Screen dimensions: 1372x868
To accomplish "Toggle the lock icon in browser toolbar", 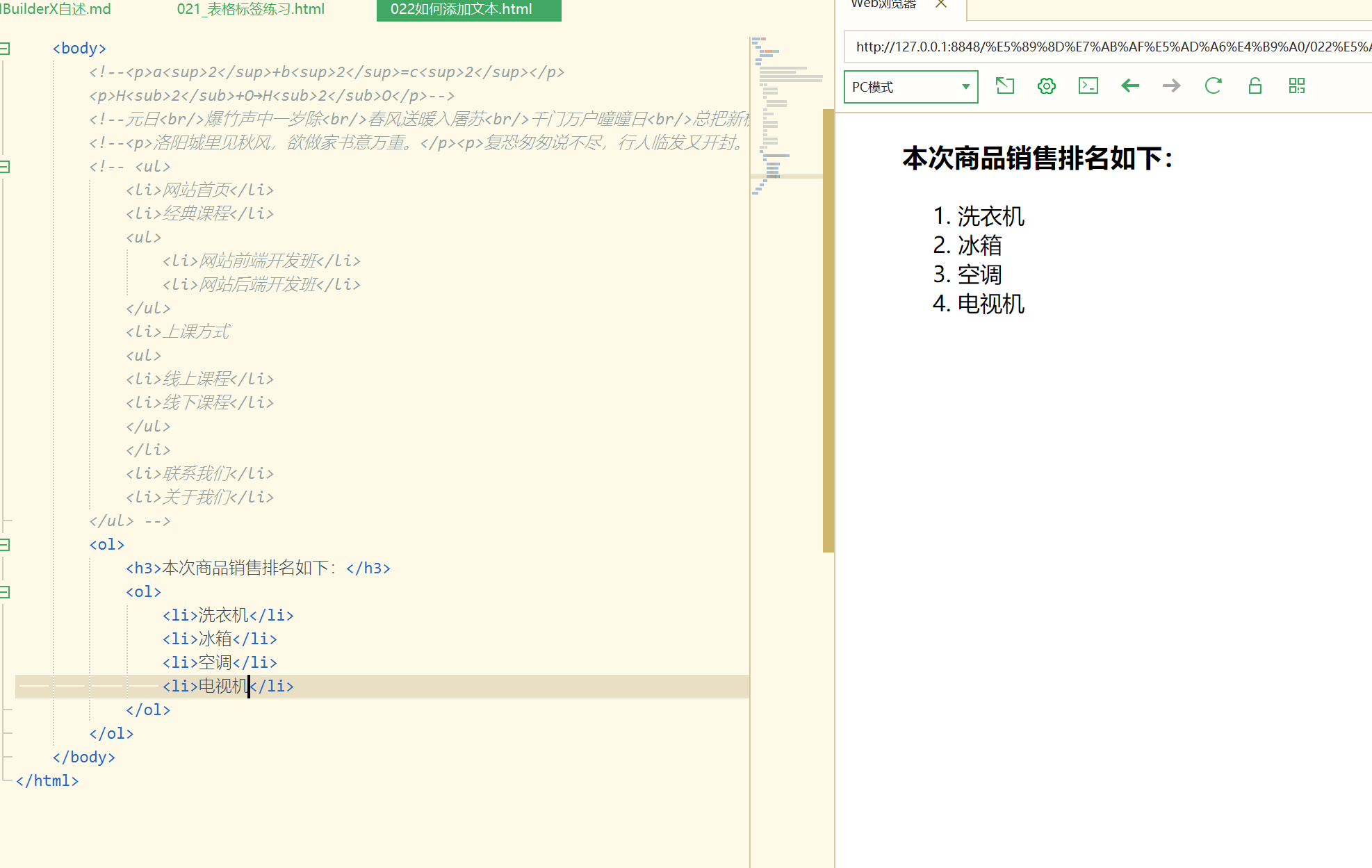I will [1255, 86].
